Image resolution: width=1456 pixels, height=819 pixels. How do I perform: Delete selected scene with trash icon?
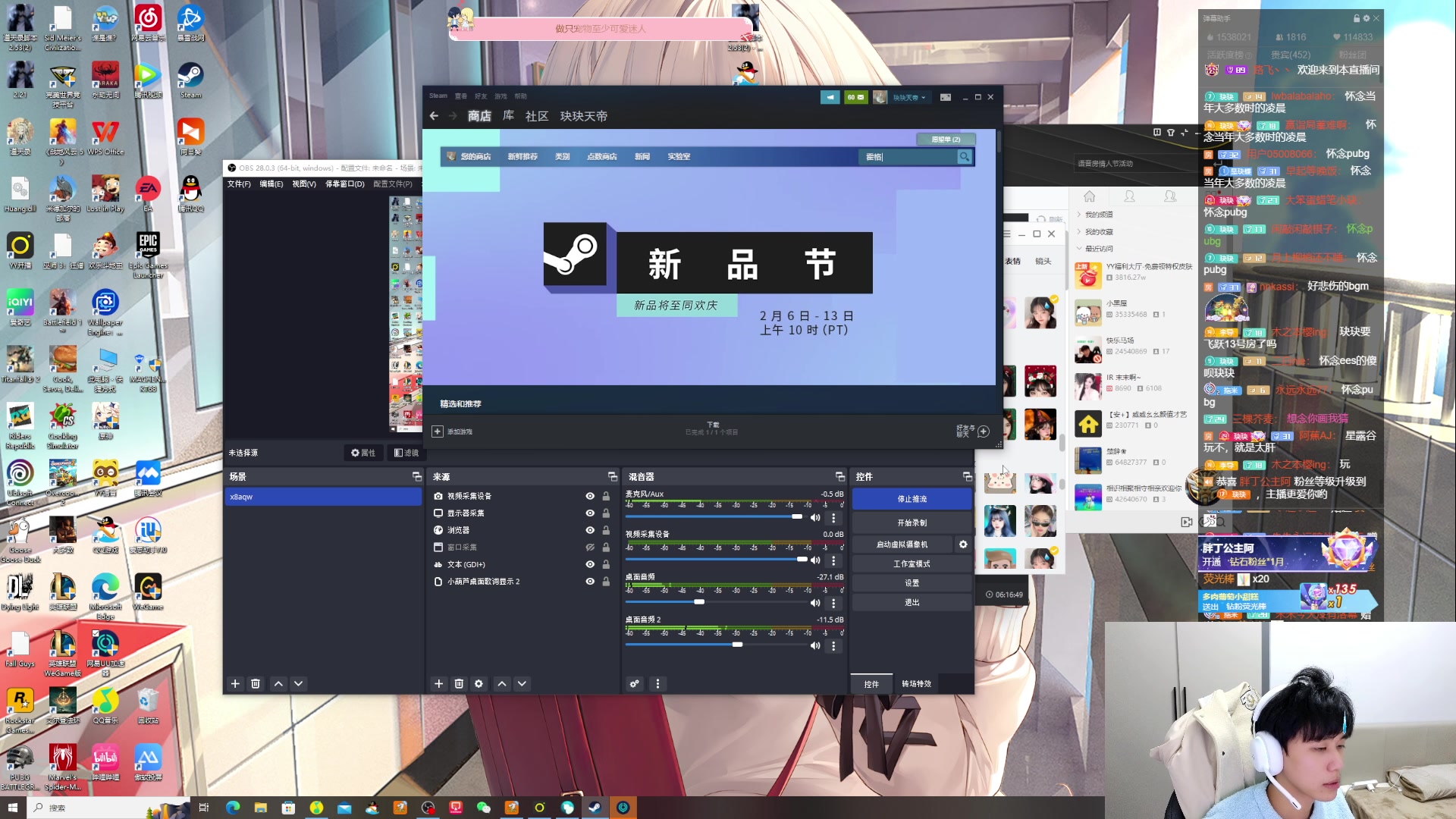pos(256,684)
